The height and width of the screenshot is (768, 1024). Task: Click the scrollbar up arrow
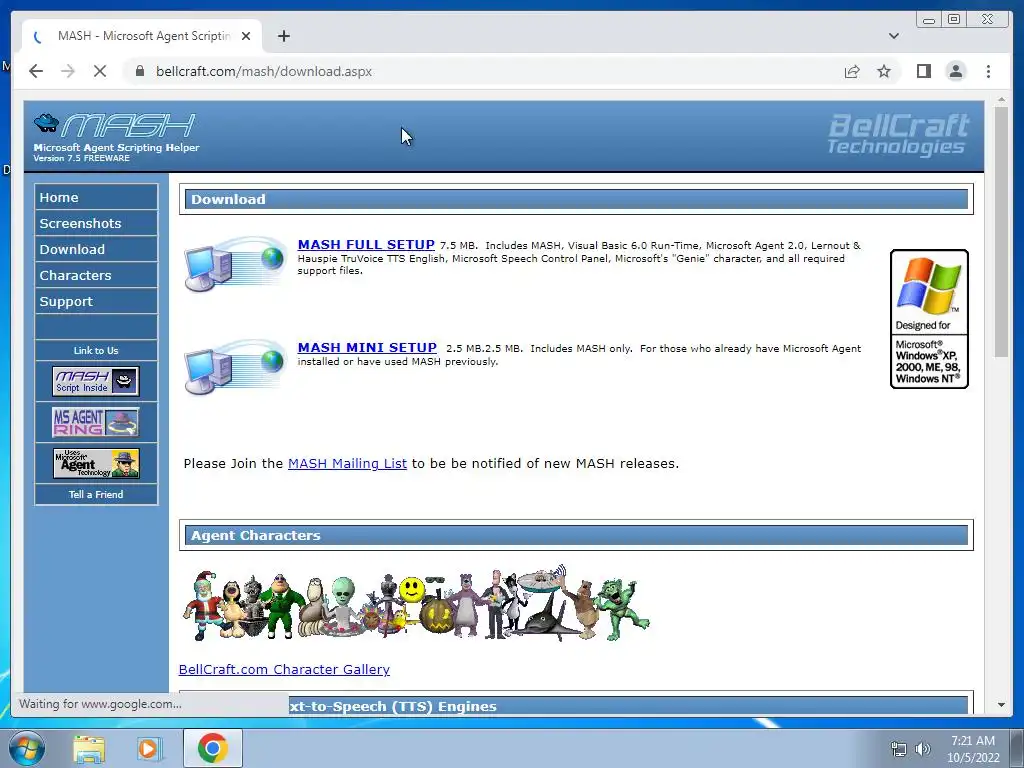click(x=1001, y=100)
